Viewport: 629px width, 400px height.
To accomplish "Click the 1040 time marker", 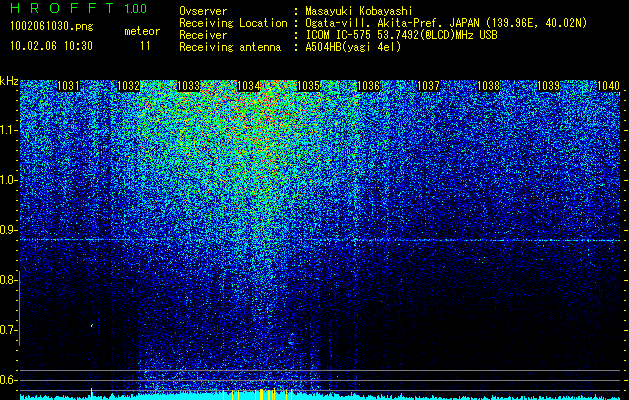I will pyautogui.click(x=609, y=86).
